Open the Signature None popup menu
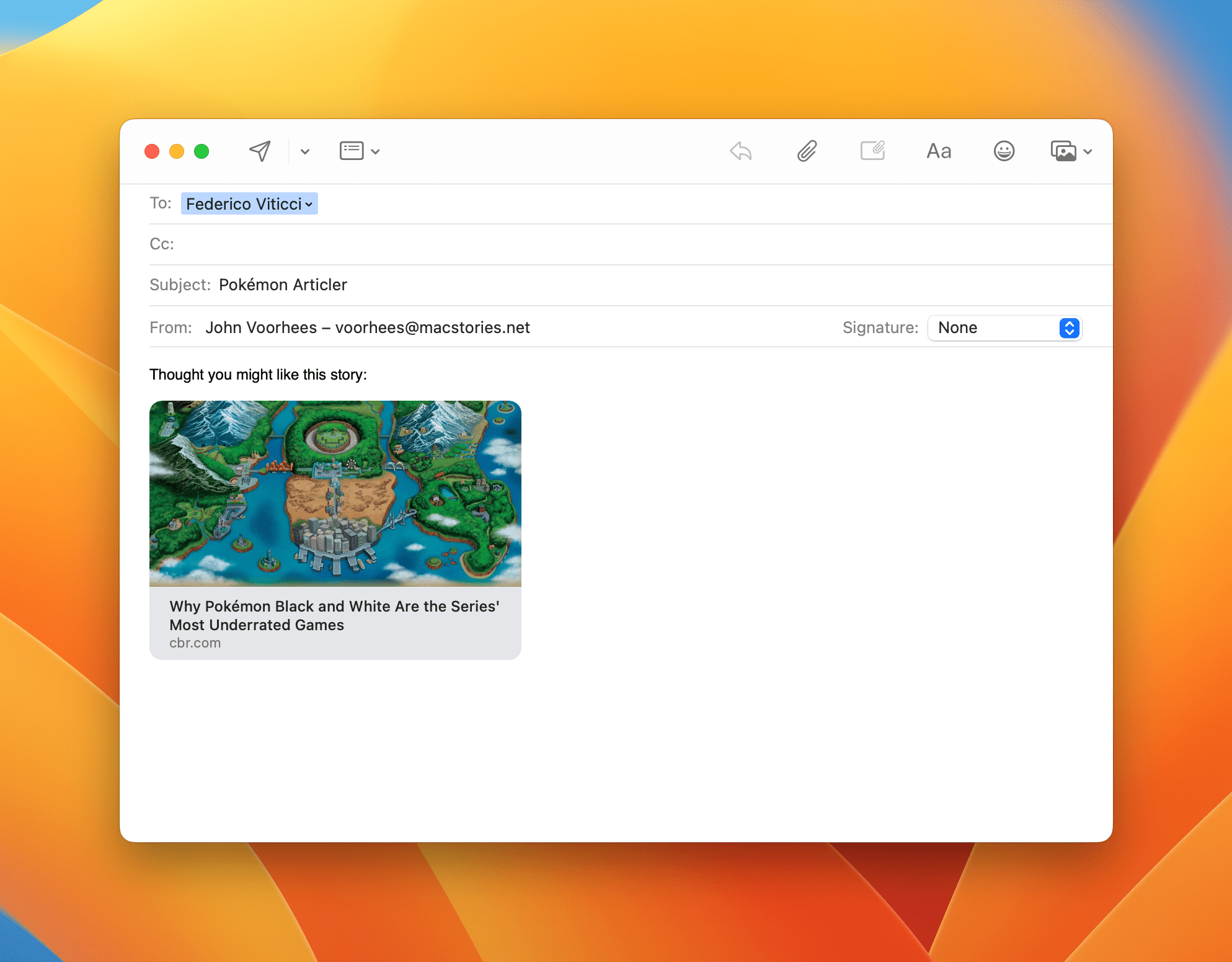 [x=1004, y=327]
